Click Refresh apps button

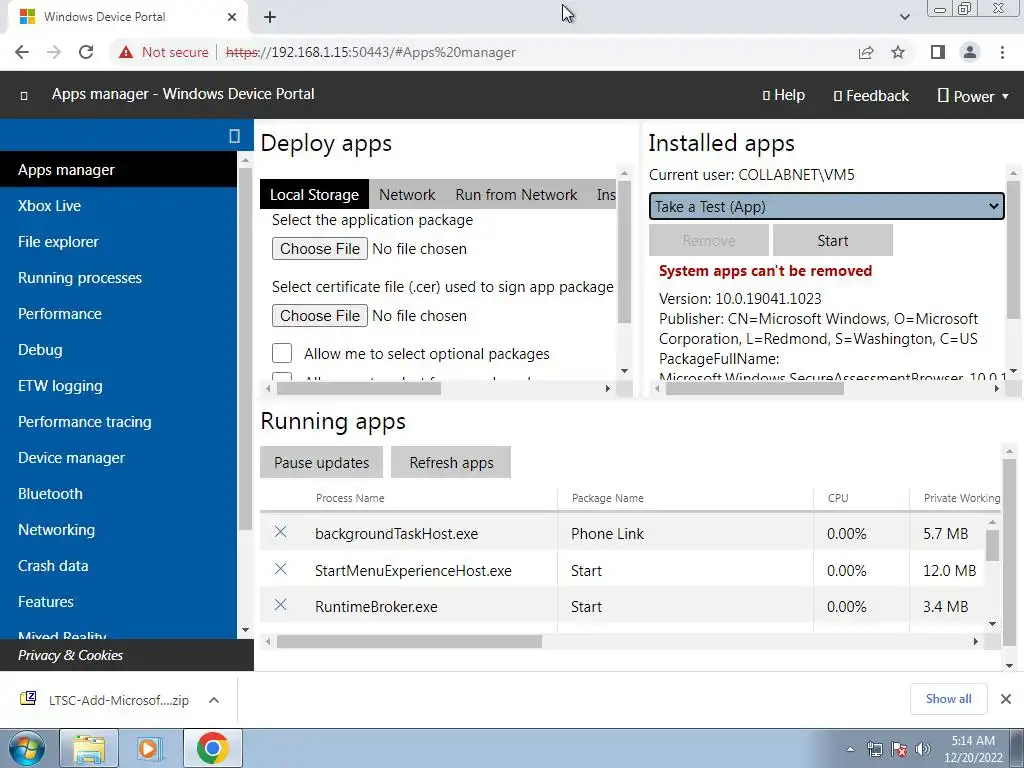[451, 462]
